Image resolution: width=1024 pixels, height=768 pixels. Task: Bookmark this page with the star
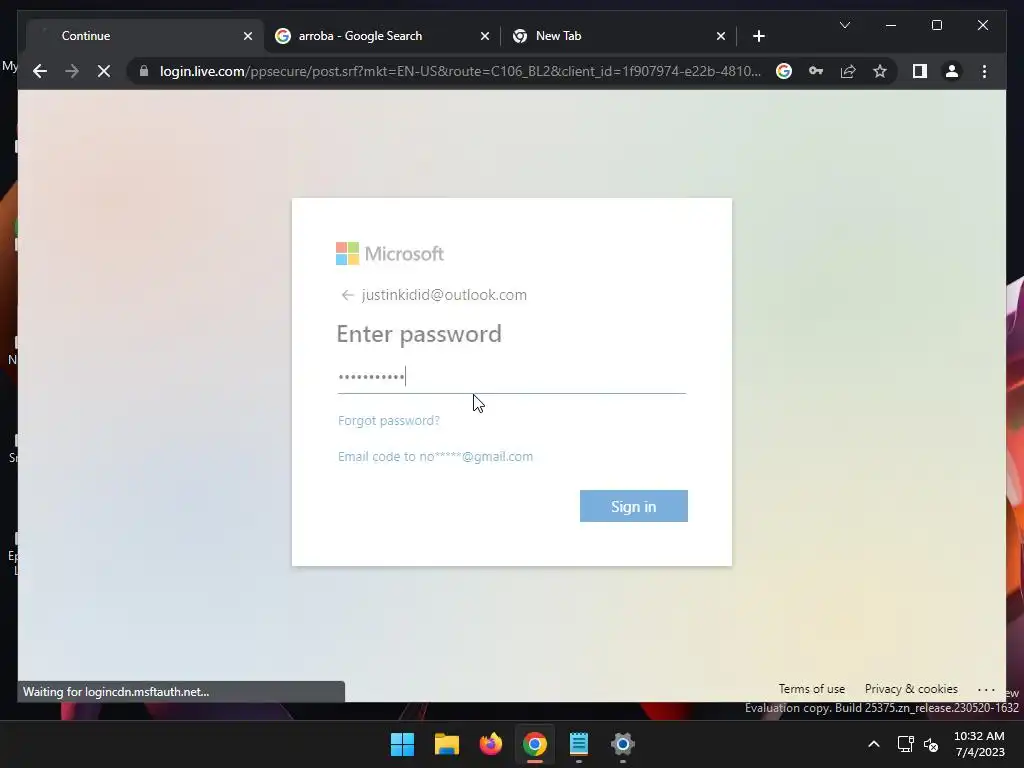pyautogui.click(x=880, y=71)
